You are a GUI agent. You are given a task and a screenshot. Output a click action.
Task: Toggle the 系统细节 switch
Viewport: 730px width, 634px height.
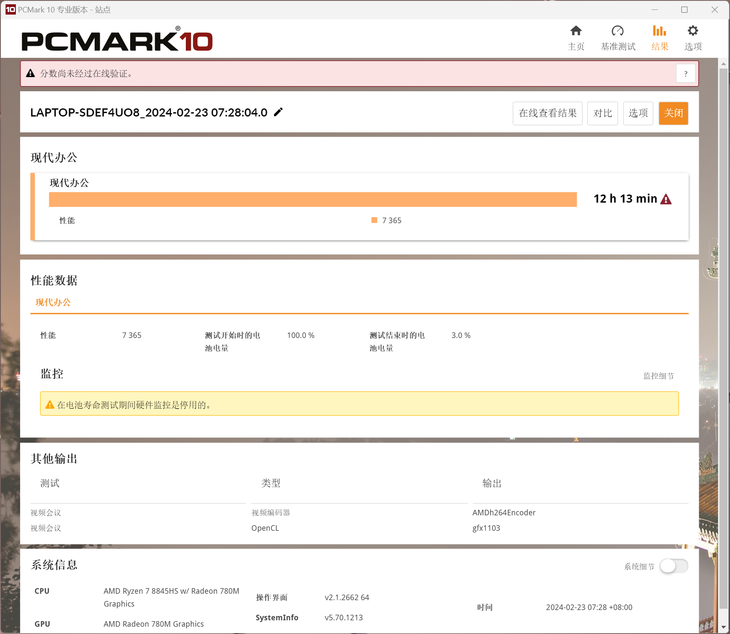coord(674,566)
